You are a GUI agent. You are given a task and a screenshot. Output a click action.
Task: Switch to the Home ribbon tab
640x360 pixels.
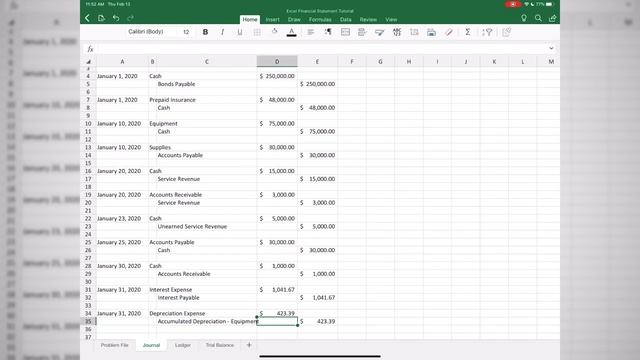pyautogui.click(x=250, y=19)
